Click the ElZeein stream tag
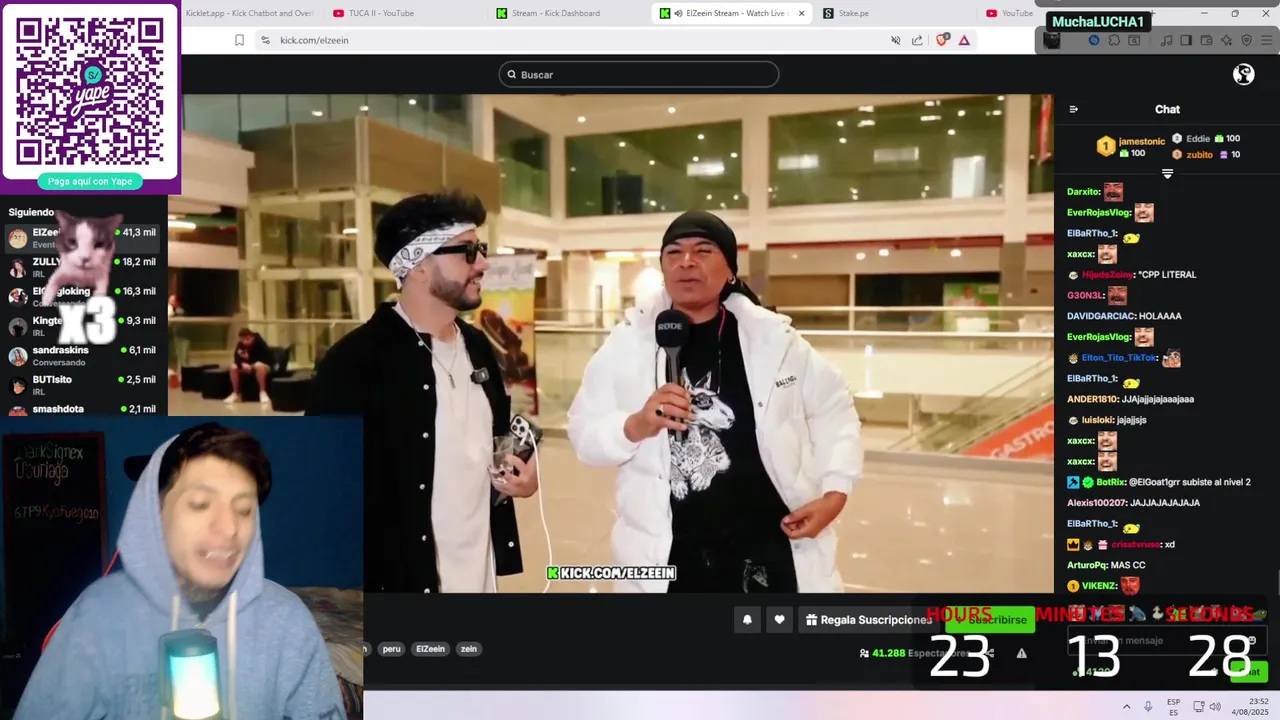Screen dimensions: 1280x720 (430, 649)
